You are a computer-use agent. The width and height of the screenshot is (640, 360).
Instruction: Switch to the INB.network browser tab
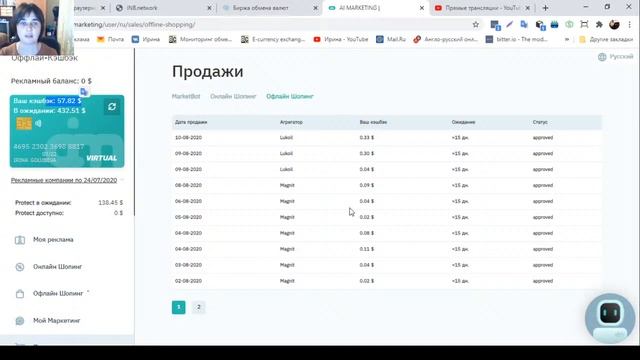pyautogui.click(x=163, y=8)
